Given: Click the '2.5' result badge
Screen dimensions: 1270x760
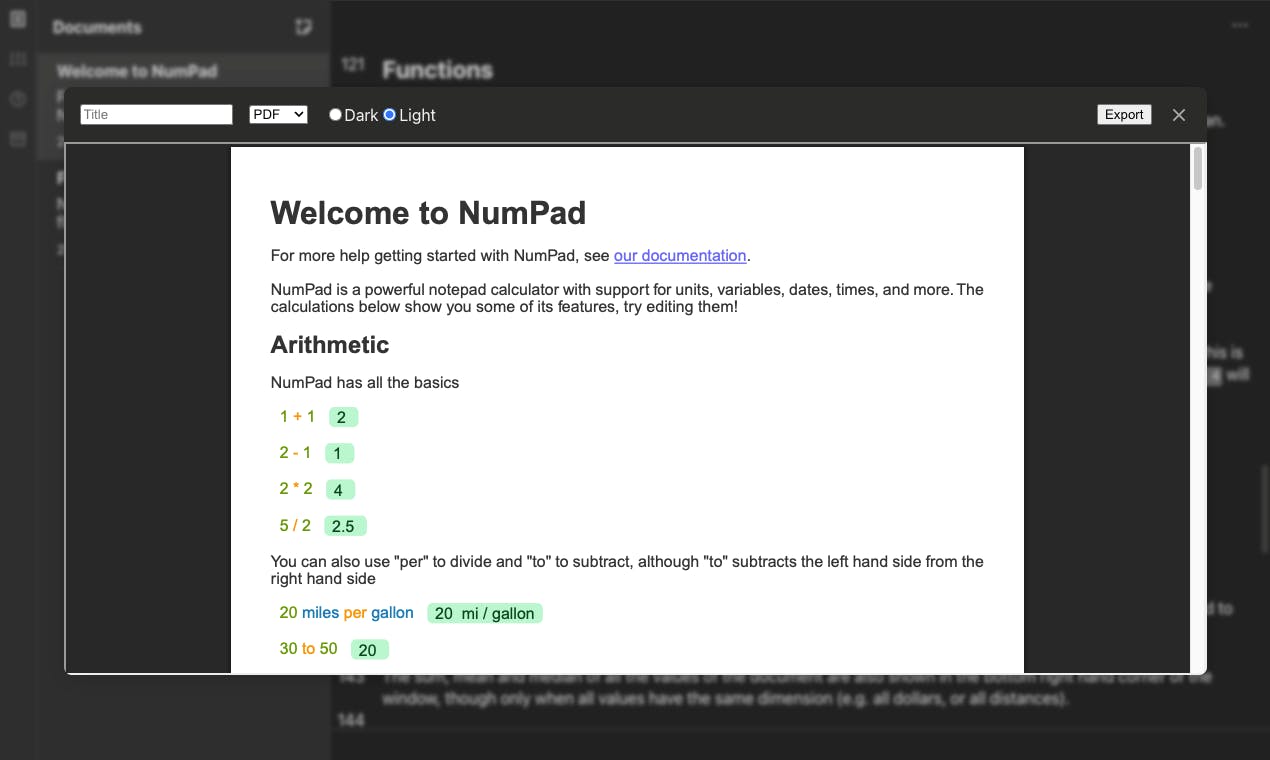Looking at the screenshot, I should pyautogui.click(x=345, y=526).
